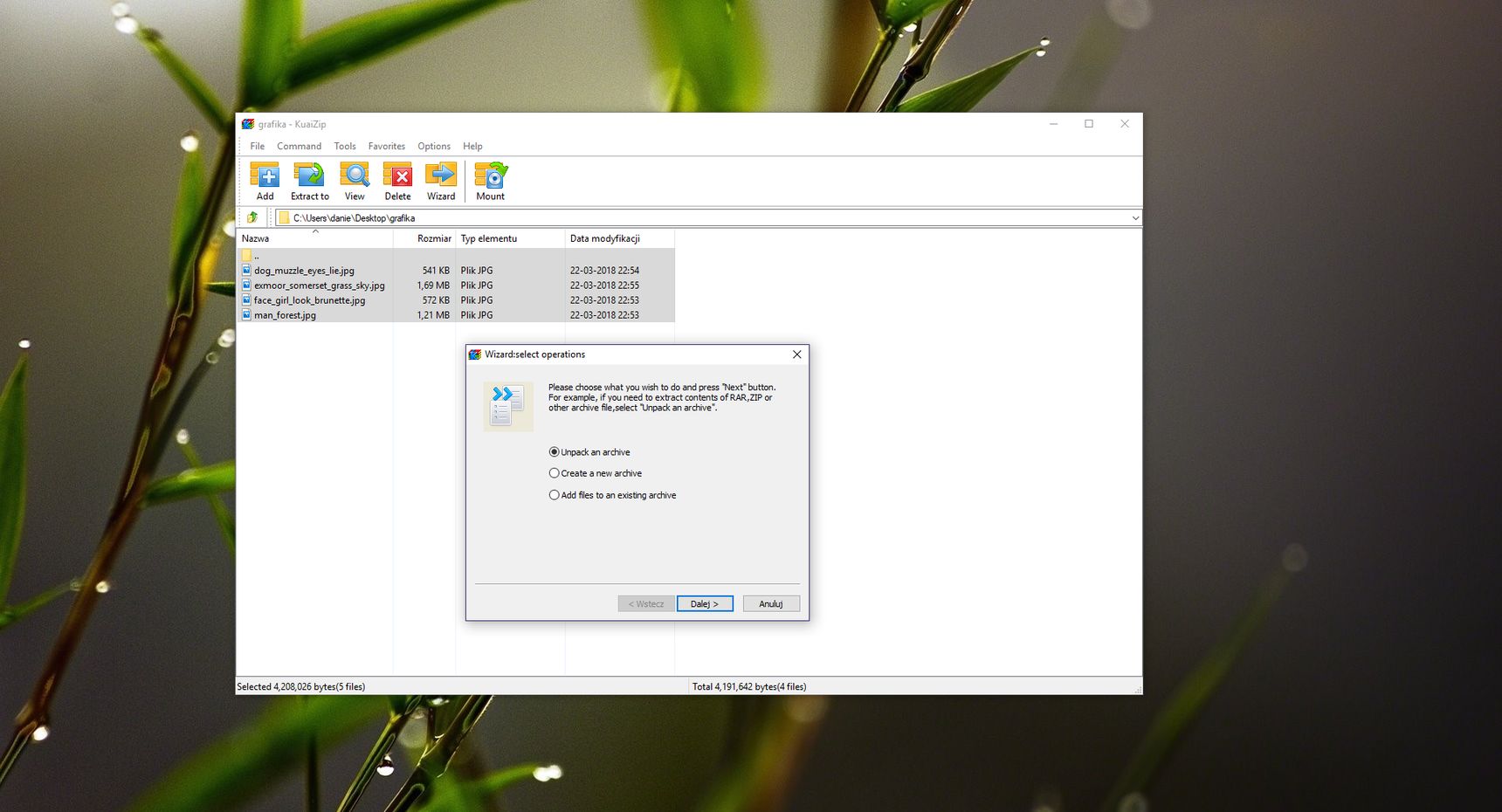The width and height of the screenshot is (1502, 812).
Task: Click the date 22-03-2018 22:55
Action: pyautogui.click(x=604, y=286)
